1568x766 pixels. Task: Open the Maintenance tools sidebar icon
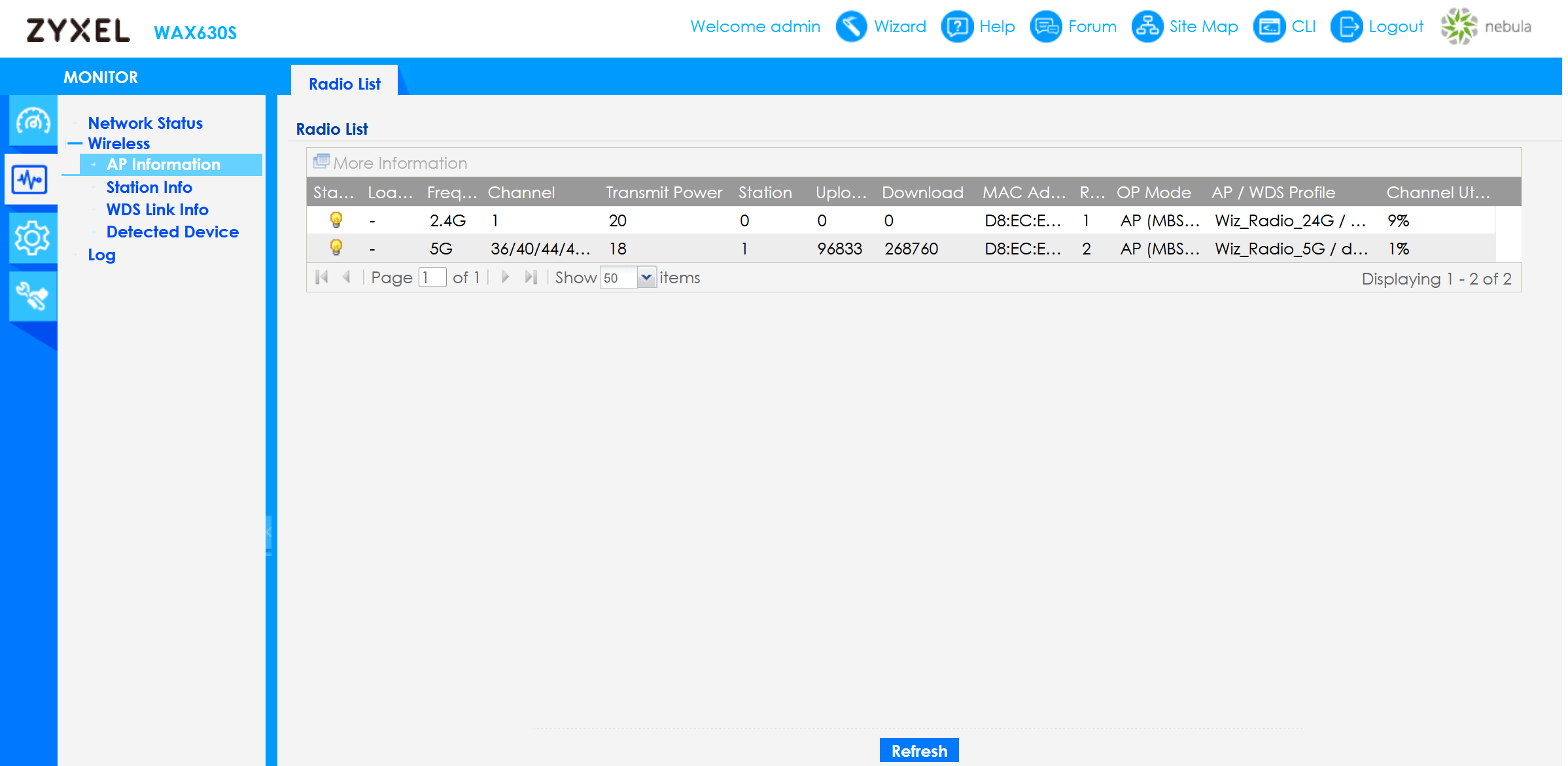click(x=32, y=296)
